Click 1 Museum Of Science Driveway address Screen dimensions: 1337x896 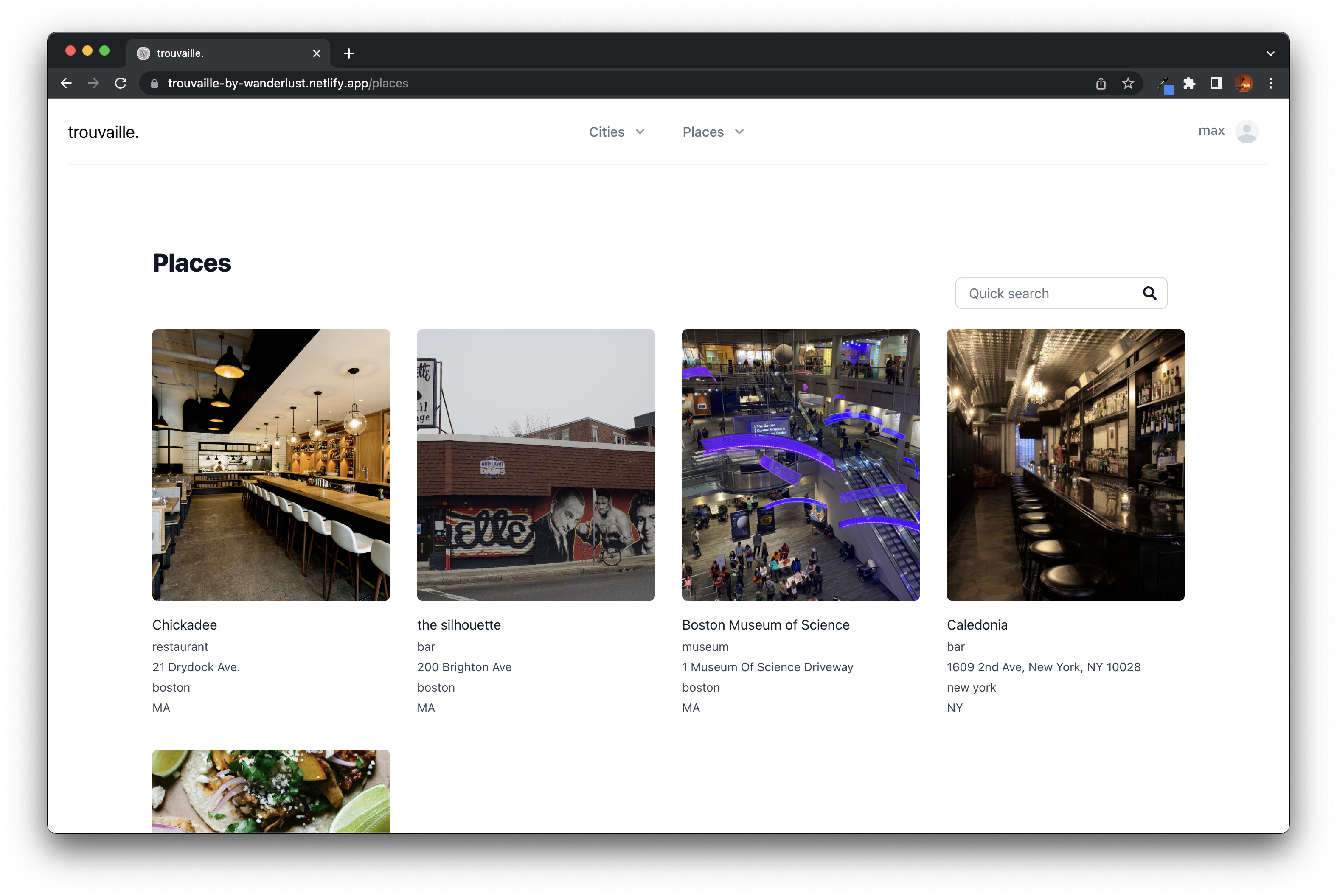(x=767, y=667)
